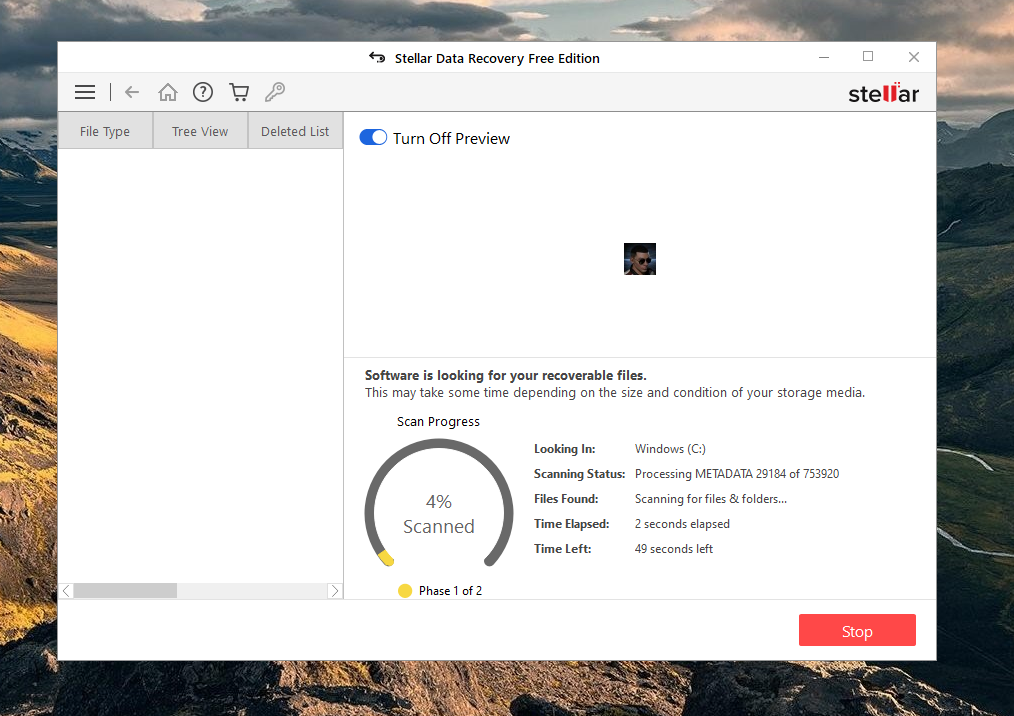Open the shopping cart to buy
This screenshot has width=1014, height=716.
click(239, 92)
